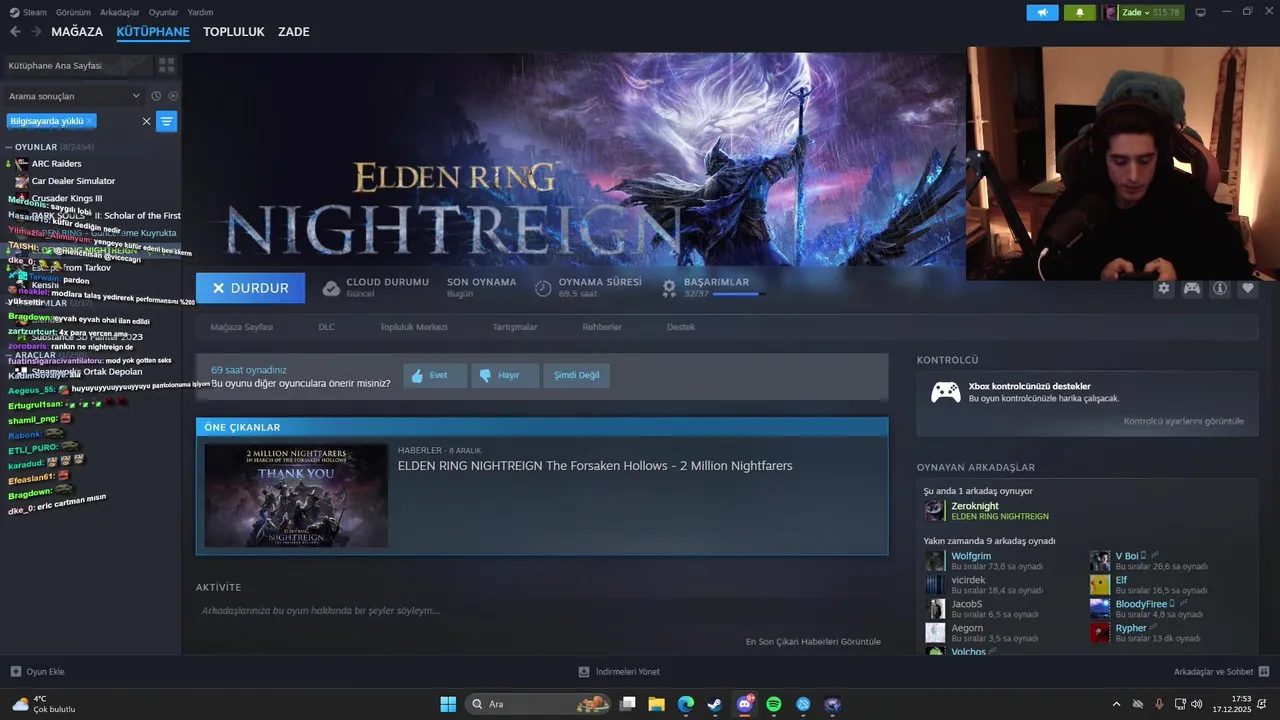Viewport: 1280px width, 720px height.
Task: Collapse the ARAÇLAR section
Action: click(x=8, y=355)
